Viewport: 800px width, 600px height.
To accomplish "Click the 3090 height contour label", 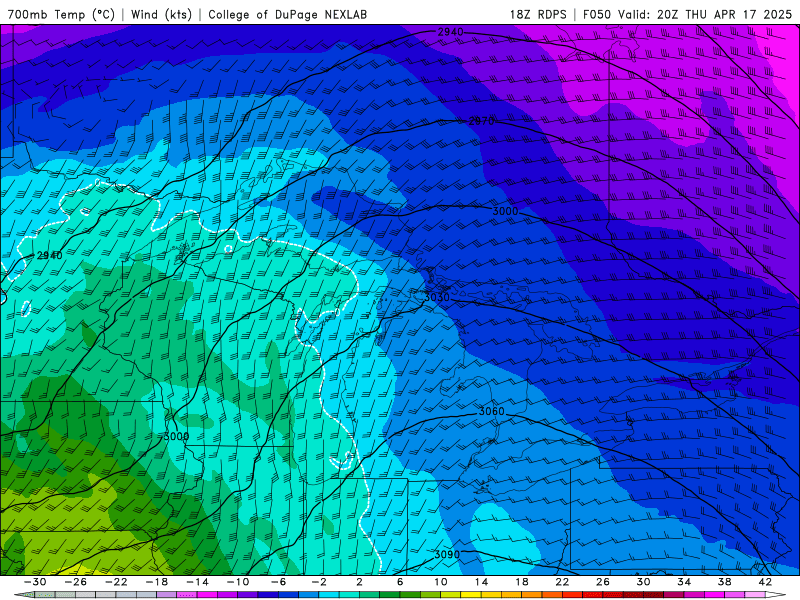I will (447, 554).
